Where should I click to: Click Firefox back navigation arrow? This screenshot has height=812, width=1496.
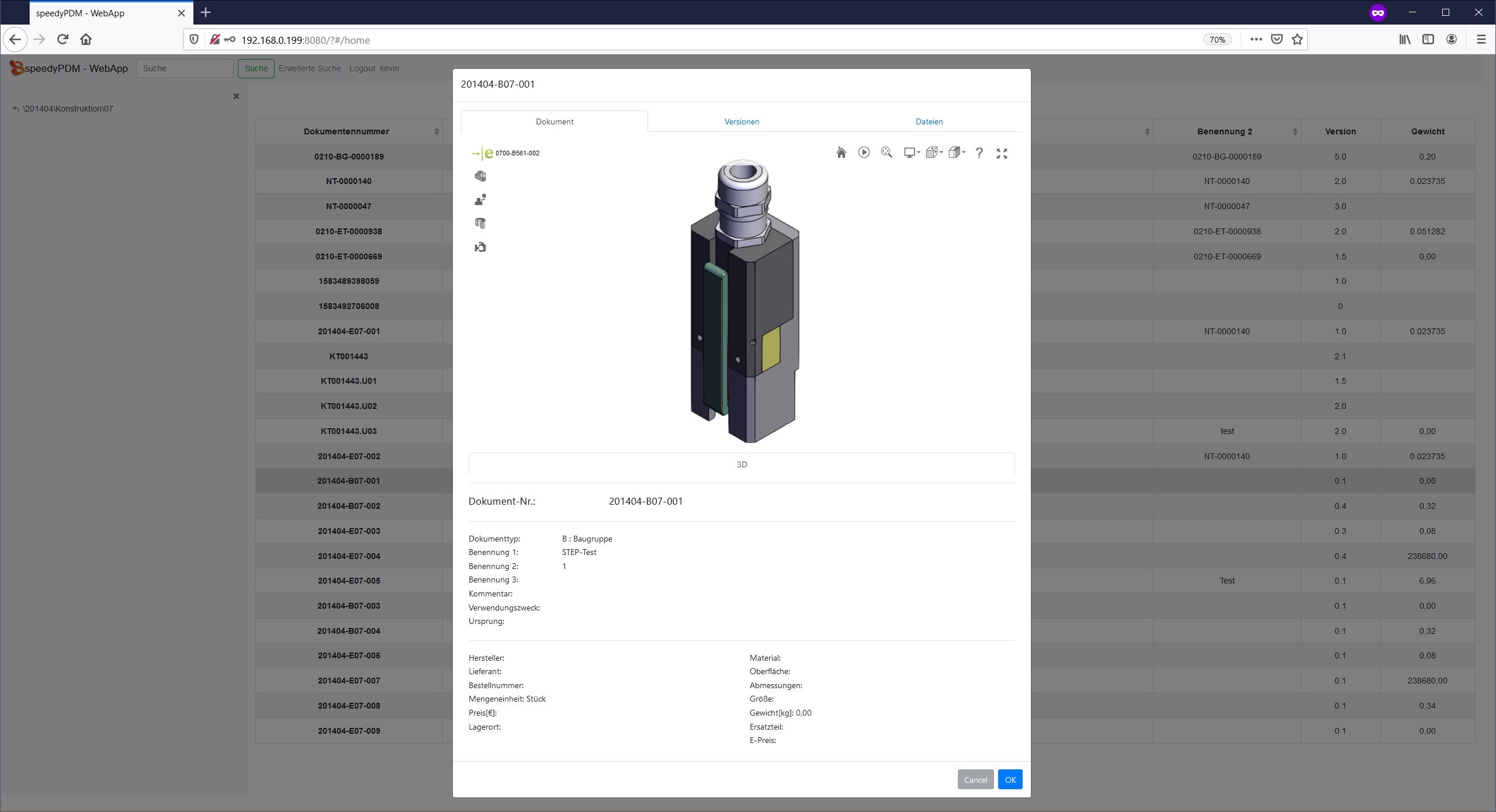(x=15, y=40)
